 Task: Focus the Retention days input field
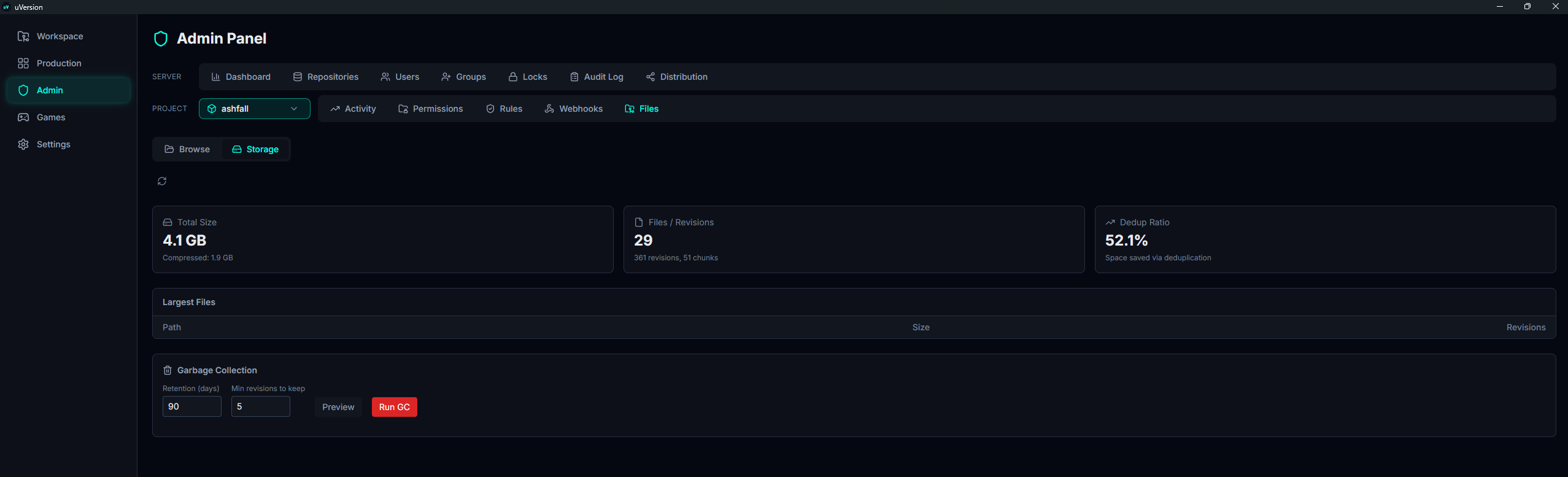coord(192,406)
